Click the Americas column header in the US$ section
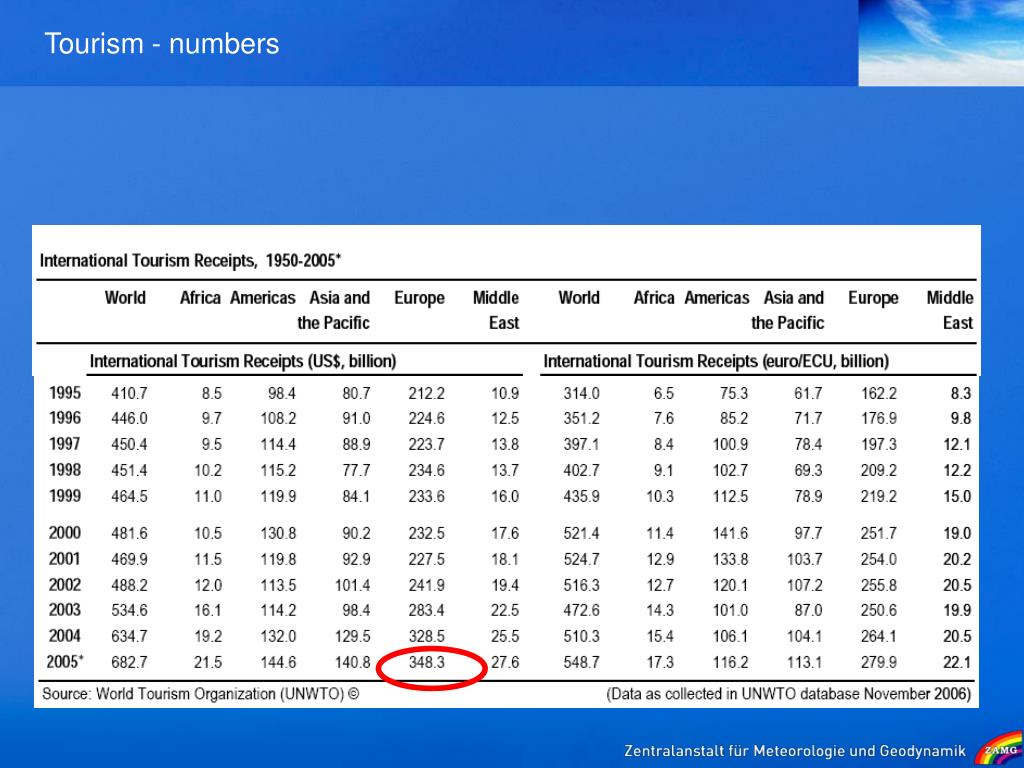The image size is (1024, 768). pos(263,298)
